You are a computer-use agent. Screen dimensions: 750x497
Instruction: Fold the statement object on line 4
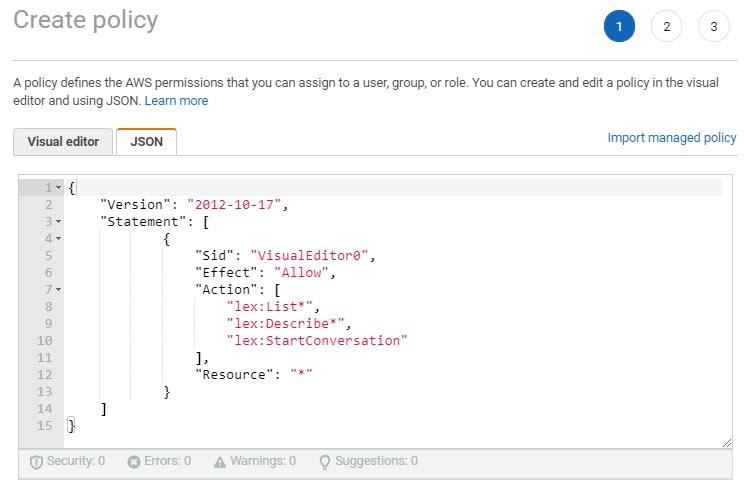pos(59,239)
